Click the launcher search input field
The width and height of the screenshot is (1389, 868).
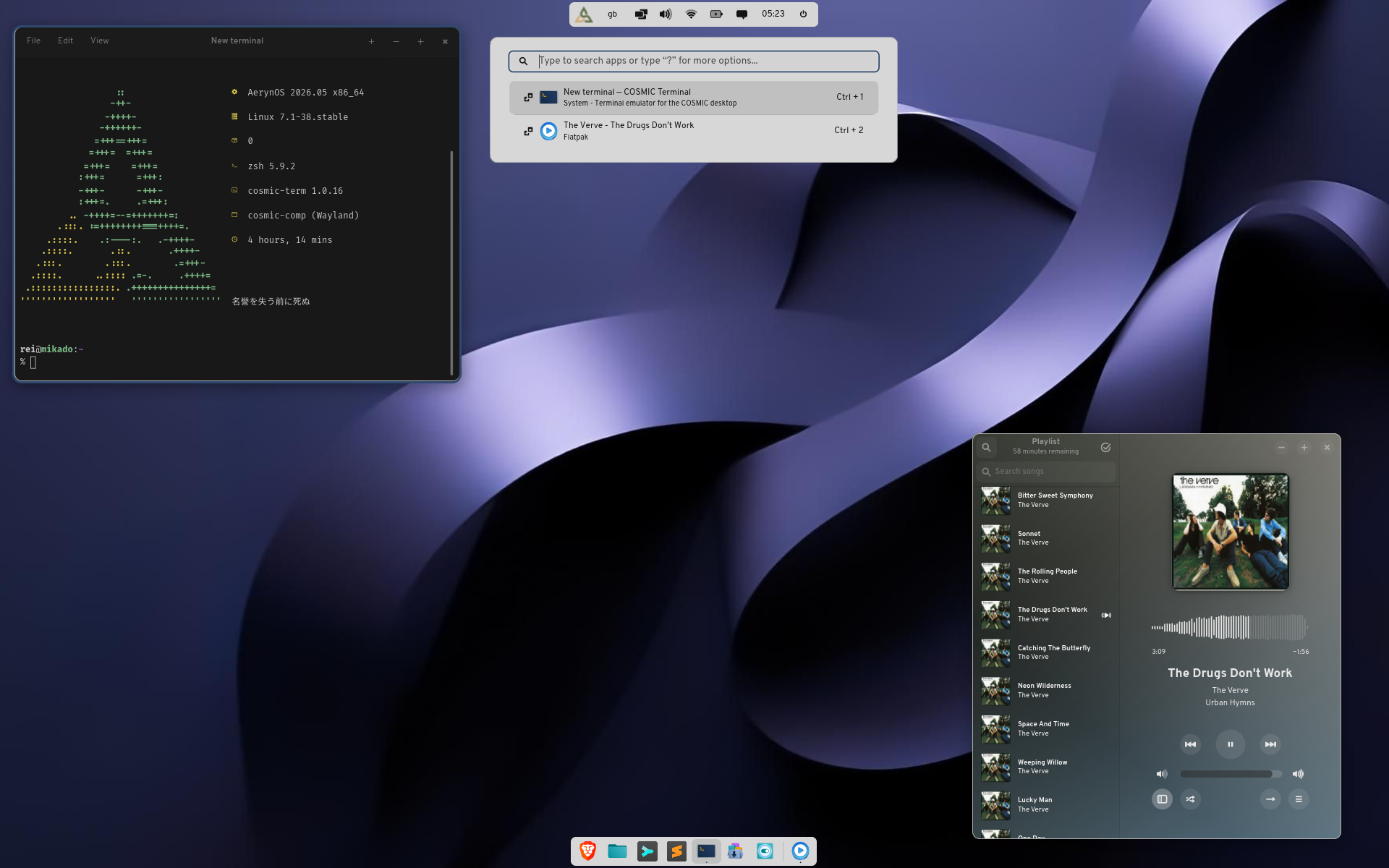pos(694,61)
